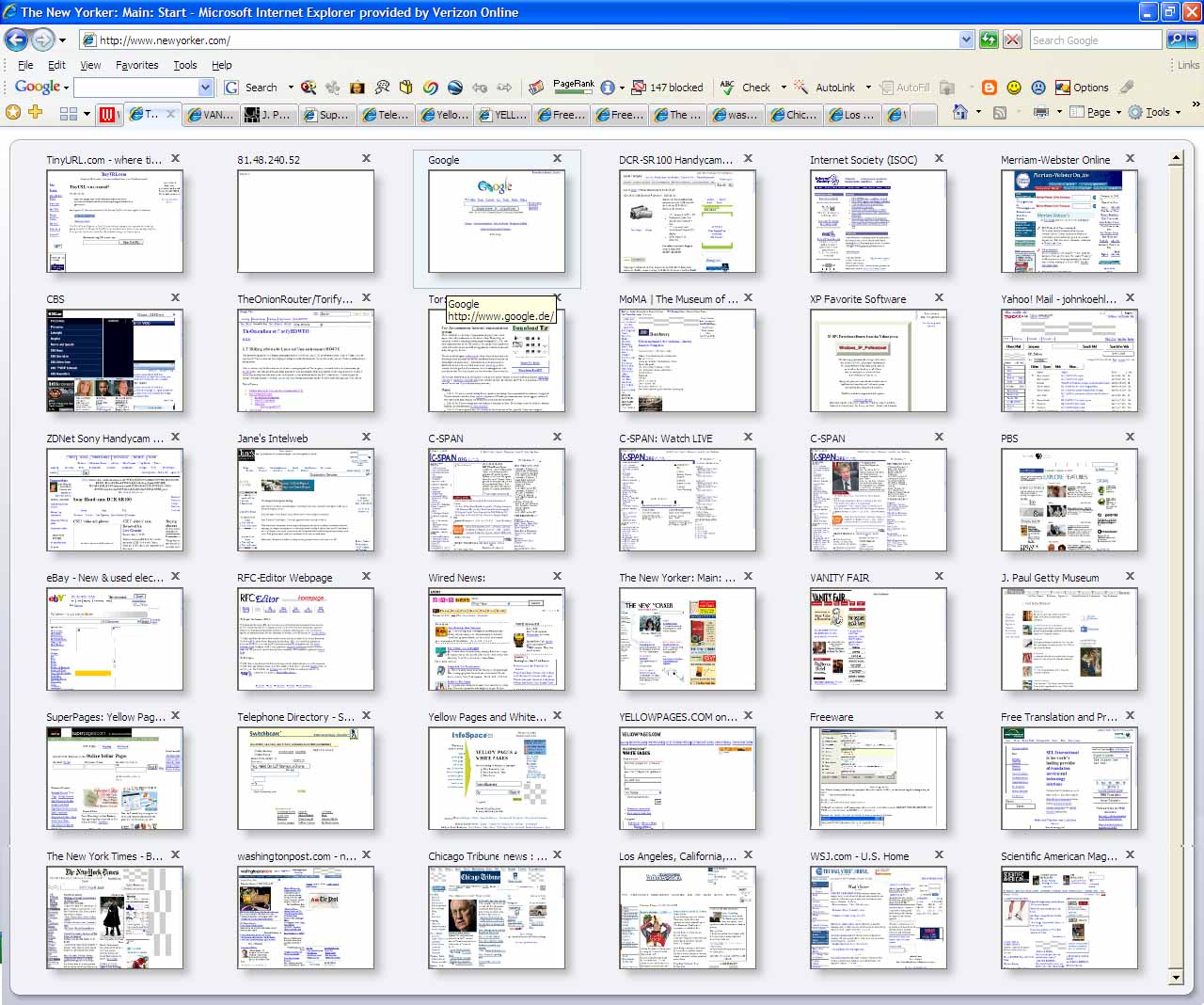Open the CBS page thumbnail
This screenshot has height=1005, width=1204.
coord(115,360)
